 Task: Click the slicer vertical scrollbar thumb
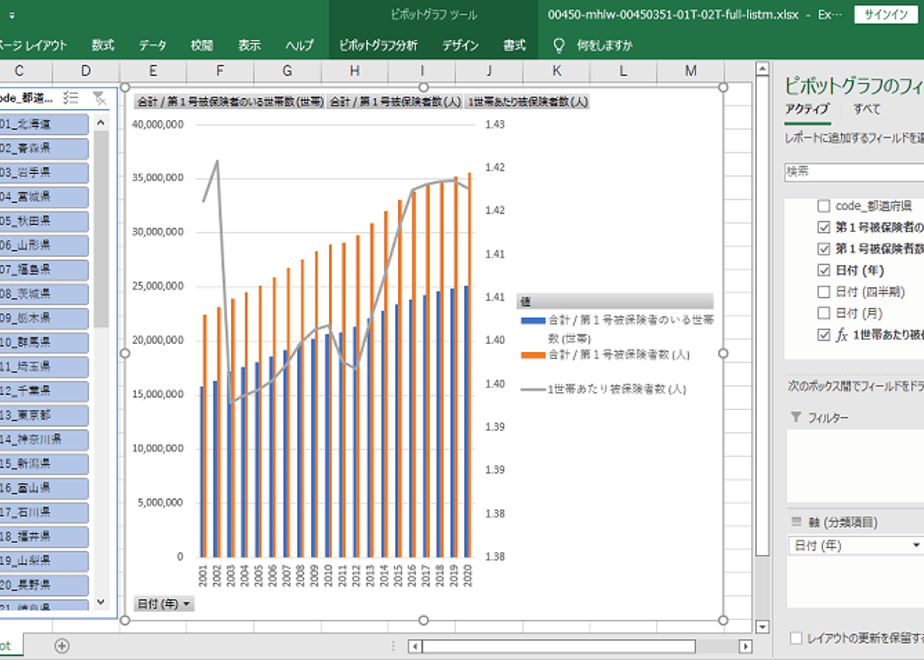point(101,229)
